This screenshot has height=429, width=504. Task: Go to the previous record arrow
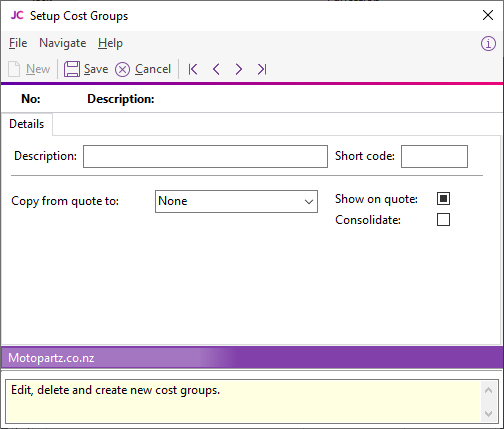pyautogui.click(x=216, y=69)
